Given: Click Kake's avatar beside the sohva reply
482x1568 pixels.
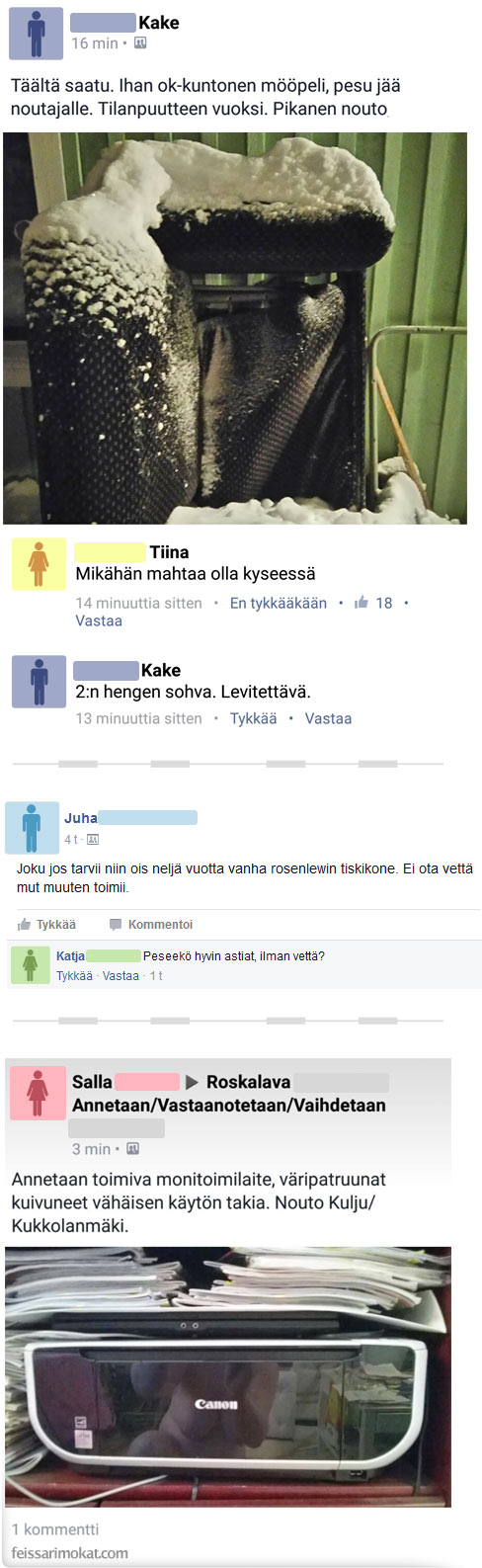Looking at the screenshot, I should click(39, 682).
